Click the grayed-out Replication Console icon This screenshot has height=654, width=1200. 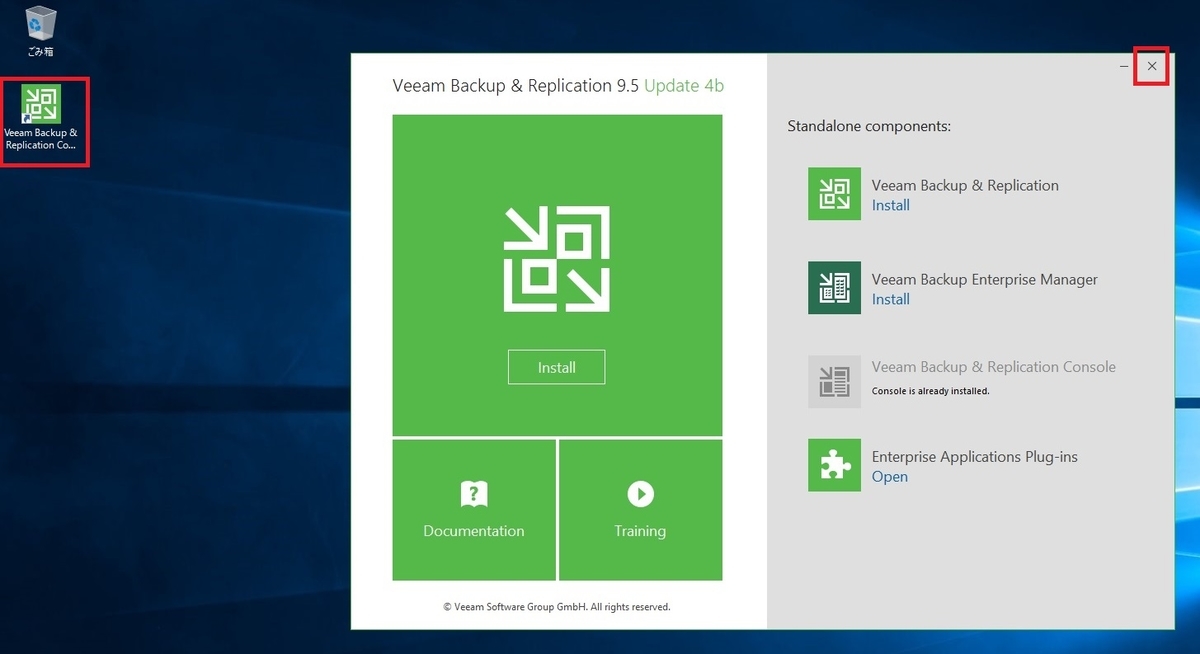point(834,381)
